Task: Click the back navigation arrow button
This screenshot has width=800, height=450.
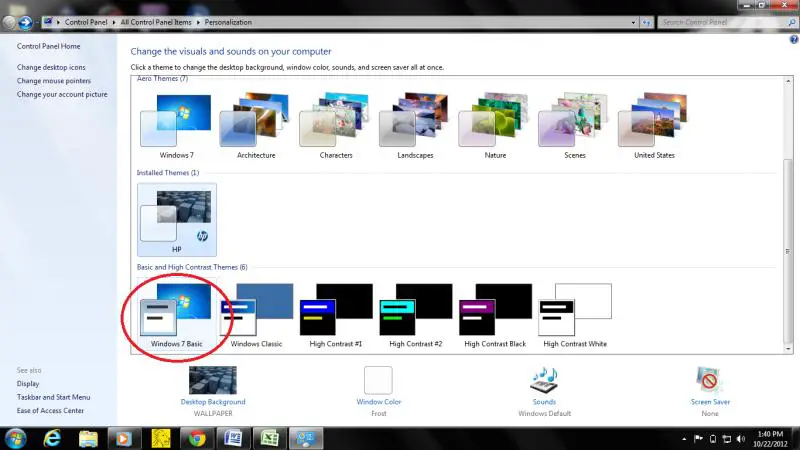Action: click(9, 22)
